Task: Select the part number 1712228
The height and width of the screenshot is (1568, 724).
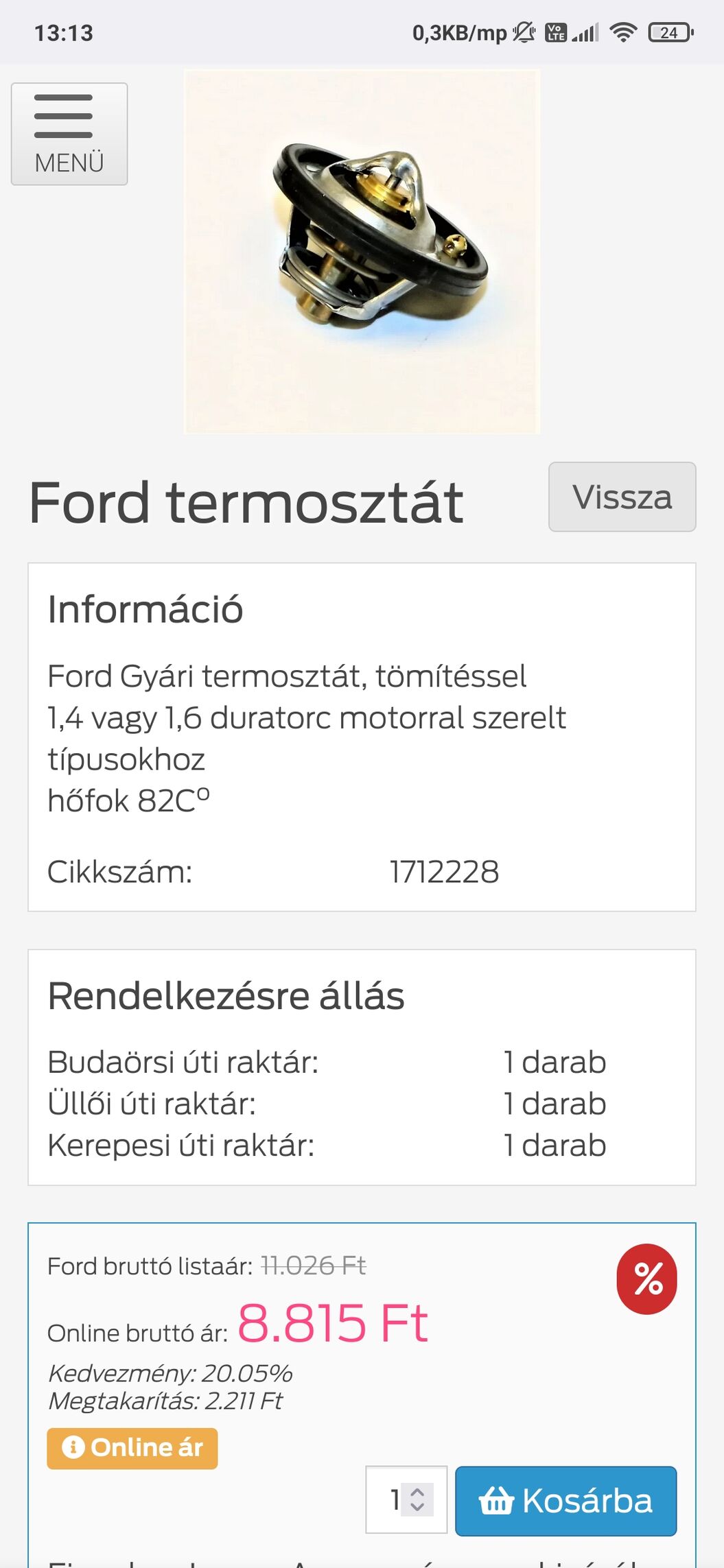Action: (x=444, y=872)
